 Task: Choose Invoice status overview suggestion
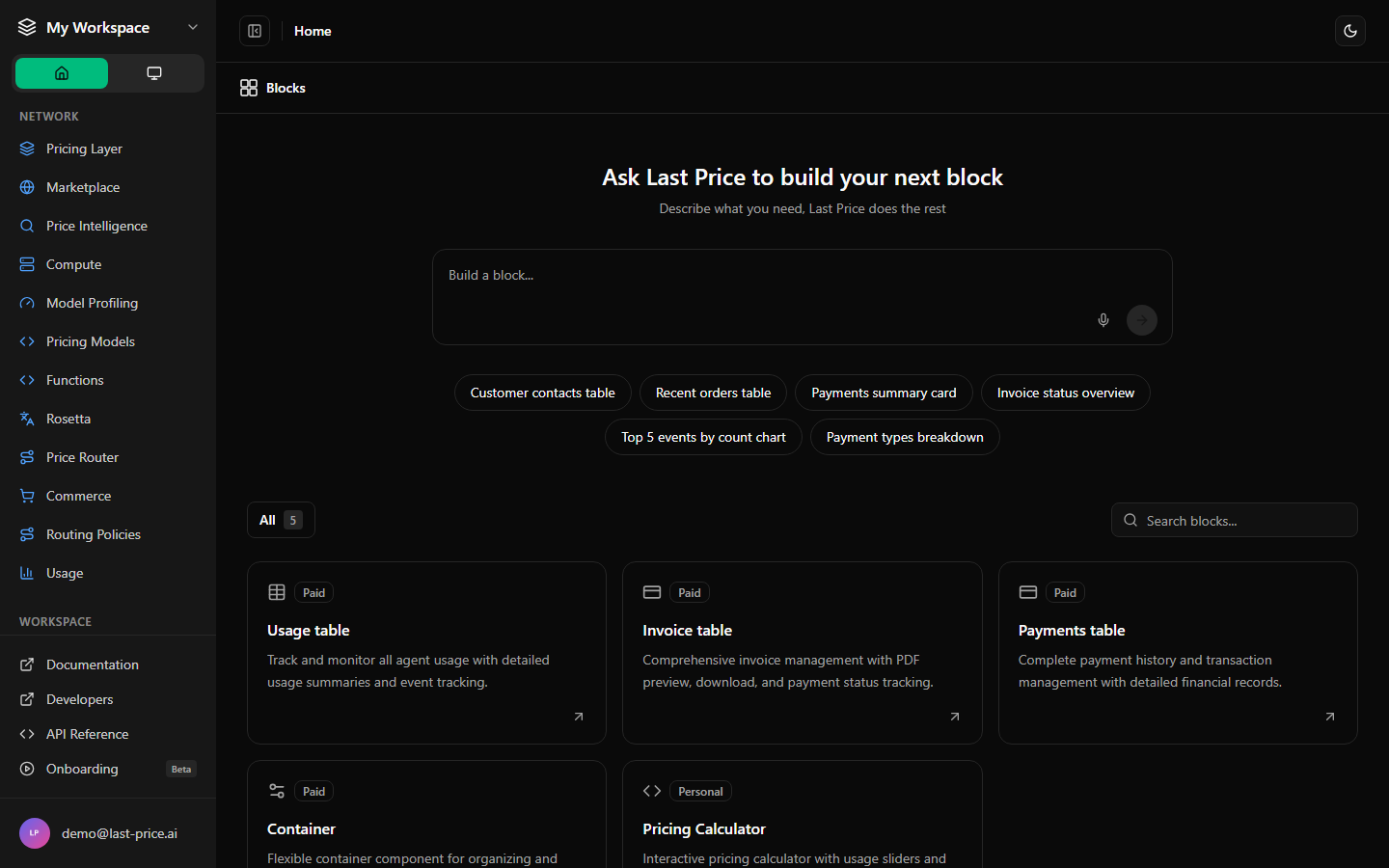click(1066, 393)
